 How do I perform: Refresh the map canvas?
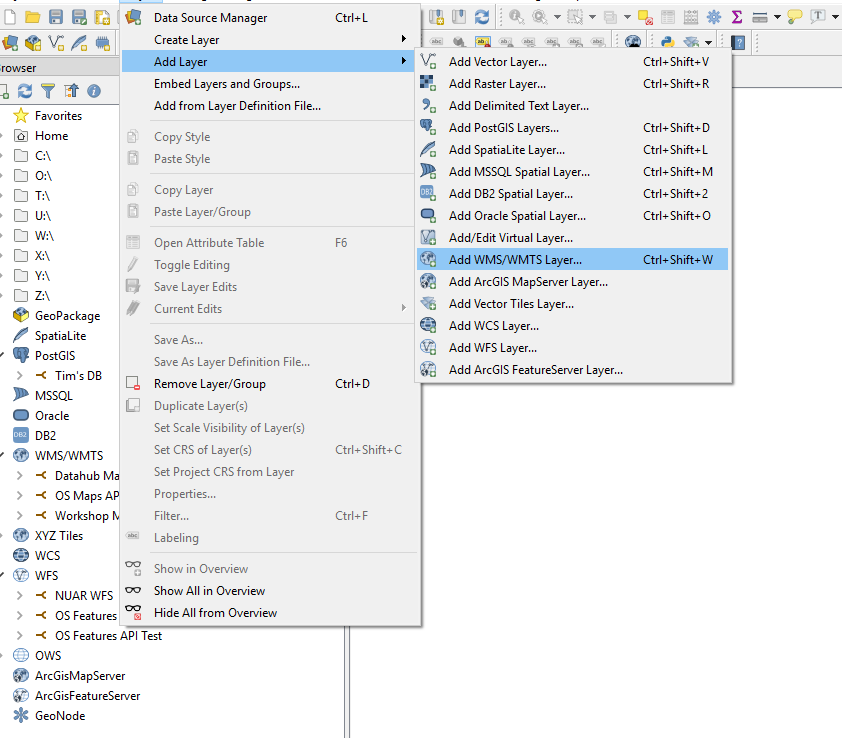(482, 16)
